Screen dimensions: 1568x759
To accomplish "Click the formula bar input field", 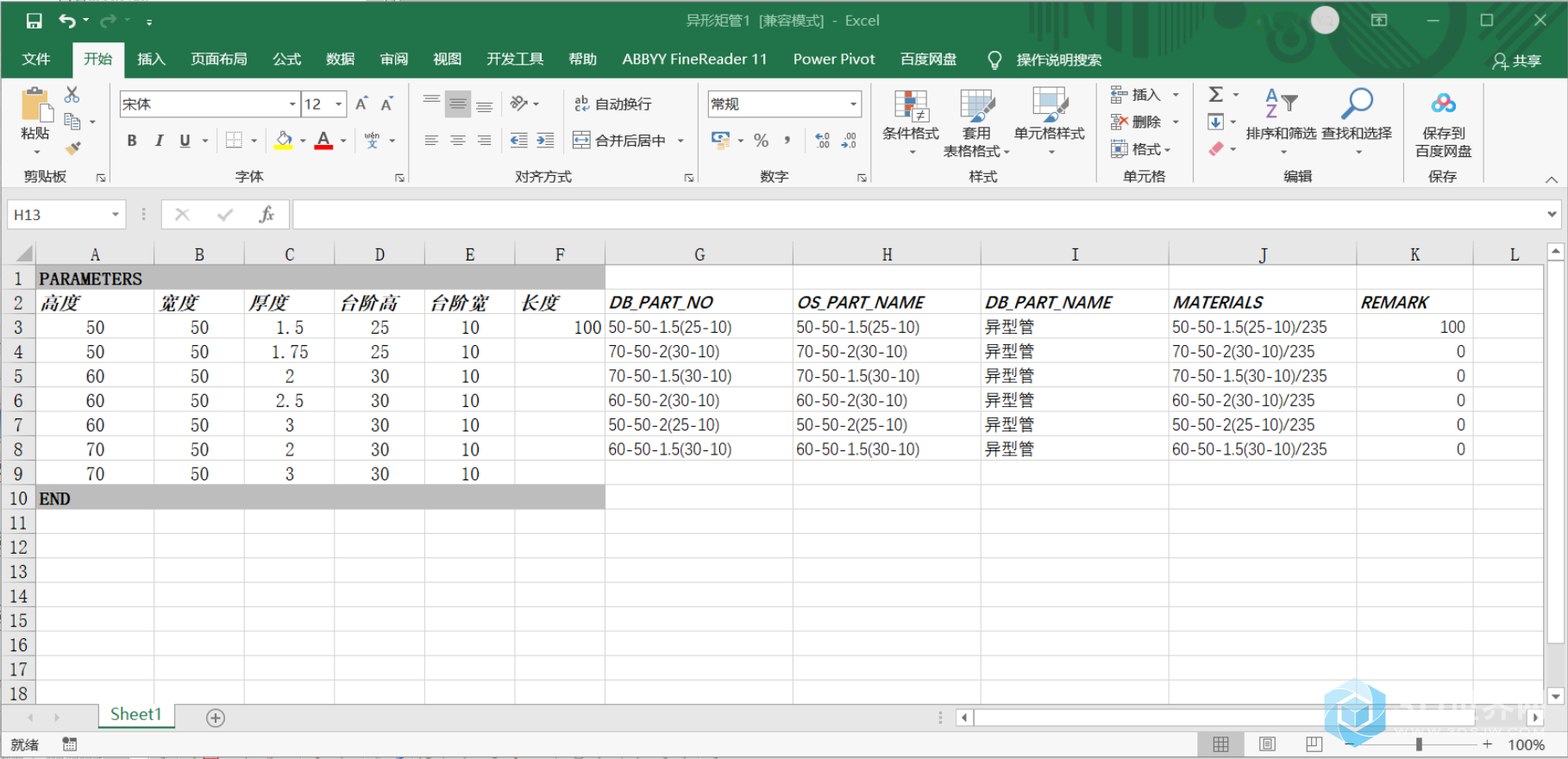I will (x=919, y=215).
